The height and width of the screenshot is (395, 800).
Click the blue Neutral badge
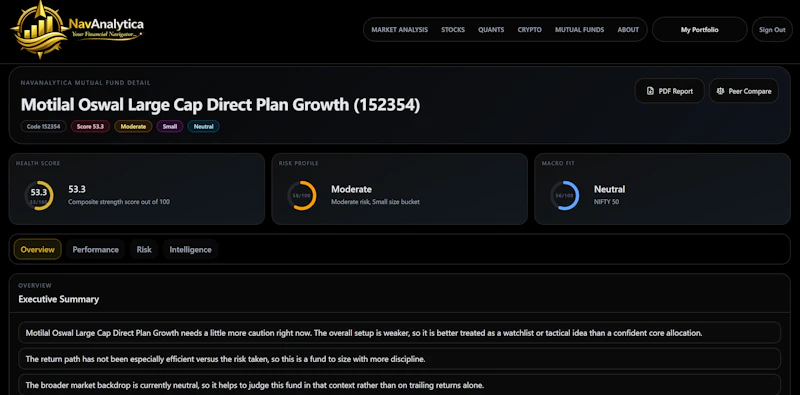pos(204,126)
